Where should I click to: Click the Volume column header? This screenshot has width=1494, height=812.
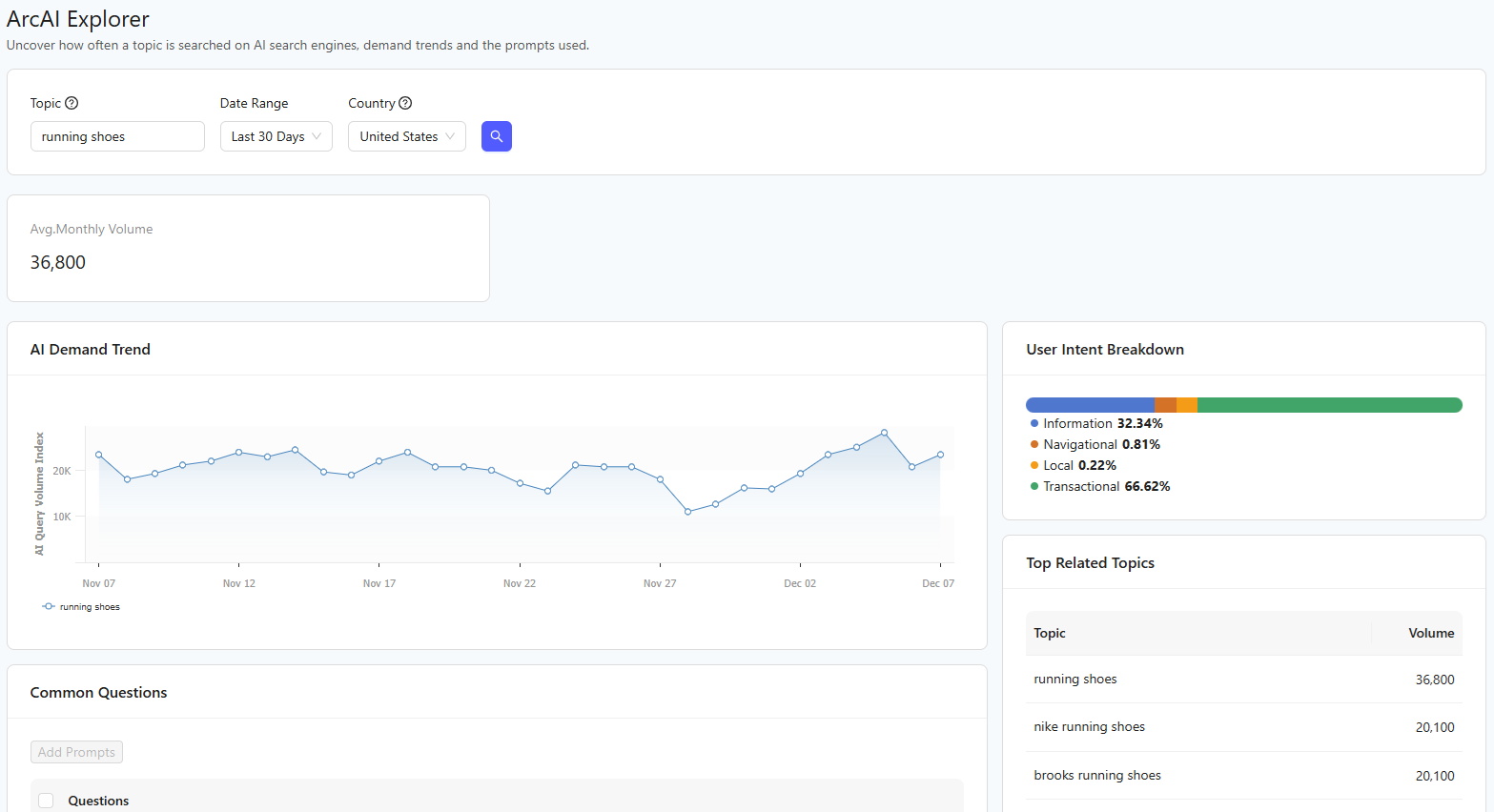(1430, 633)
